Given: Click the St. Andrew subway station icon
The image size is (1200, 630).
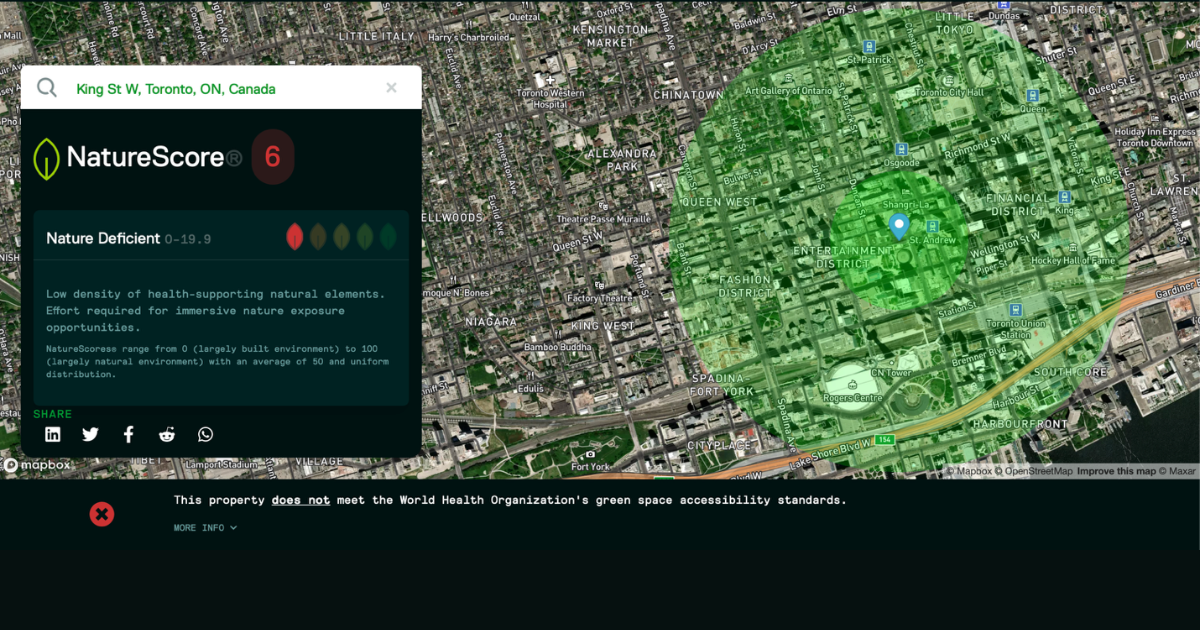Looking at the screenshot, I should (932, 227).
